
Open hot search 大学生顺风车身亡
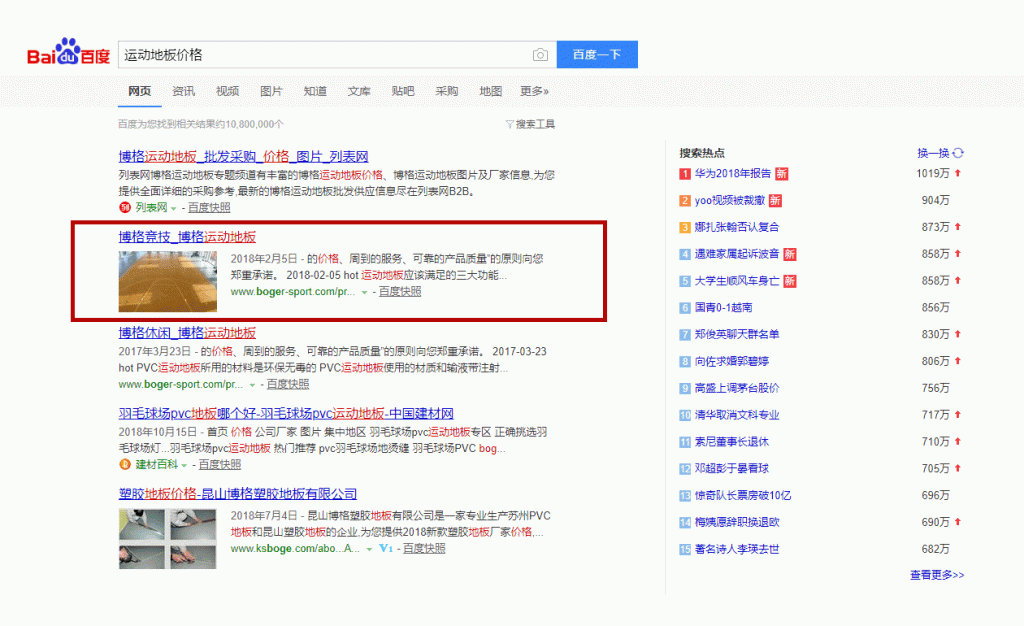737,281
